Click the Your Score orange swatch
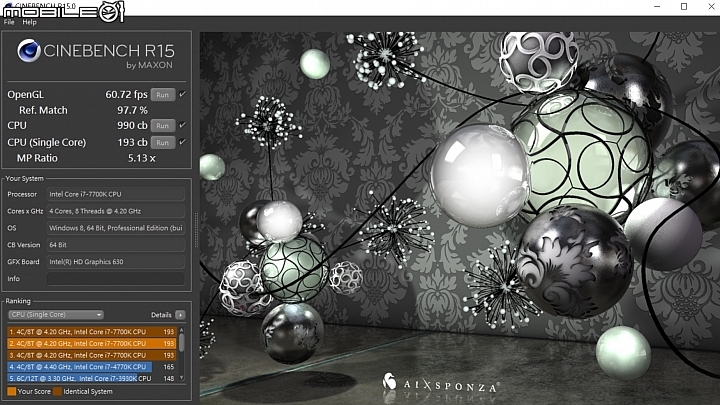The height and width of the screenshot is (405, 720). [x=11, y=392]
